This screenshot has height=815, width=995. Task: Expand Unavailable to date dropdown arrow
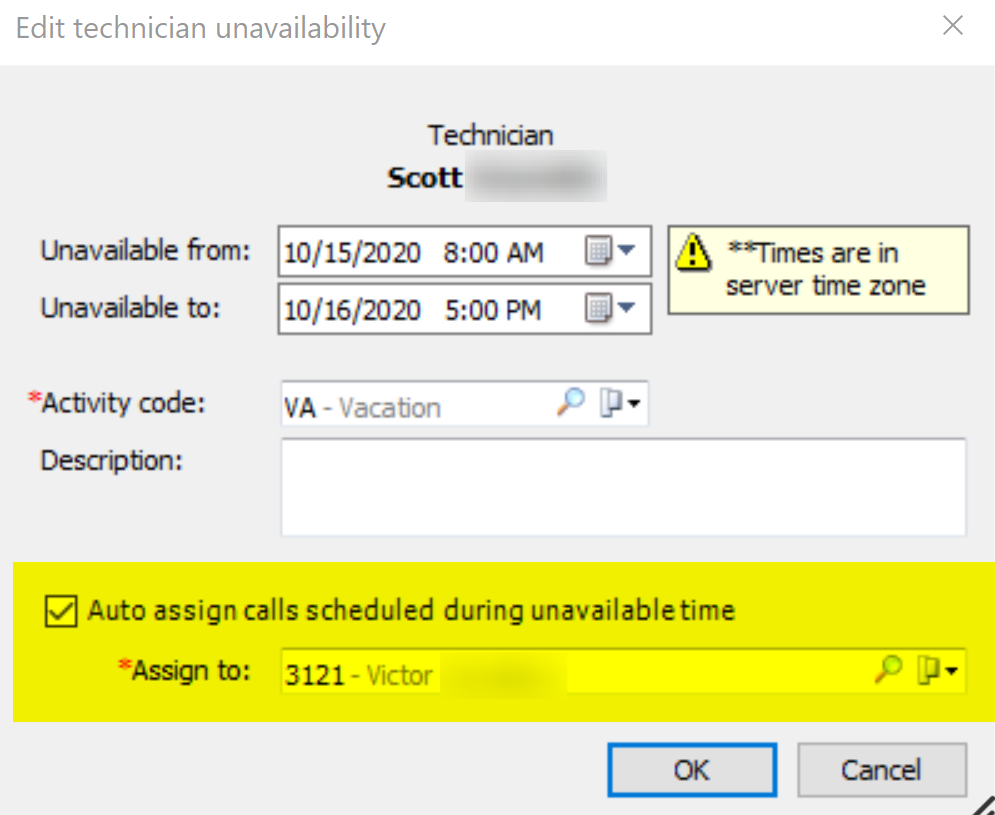pyautogui.click(x=626, y=308)
